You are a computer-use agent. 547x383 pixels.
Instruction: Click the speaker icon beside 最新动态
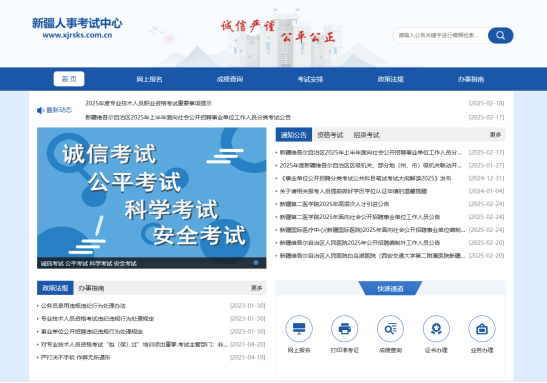40,110
